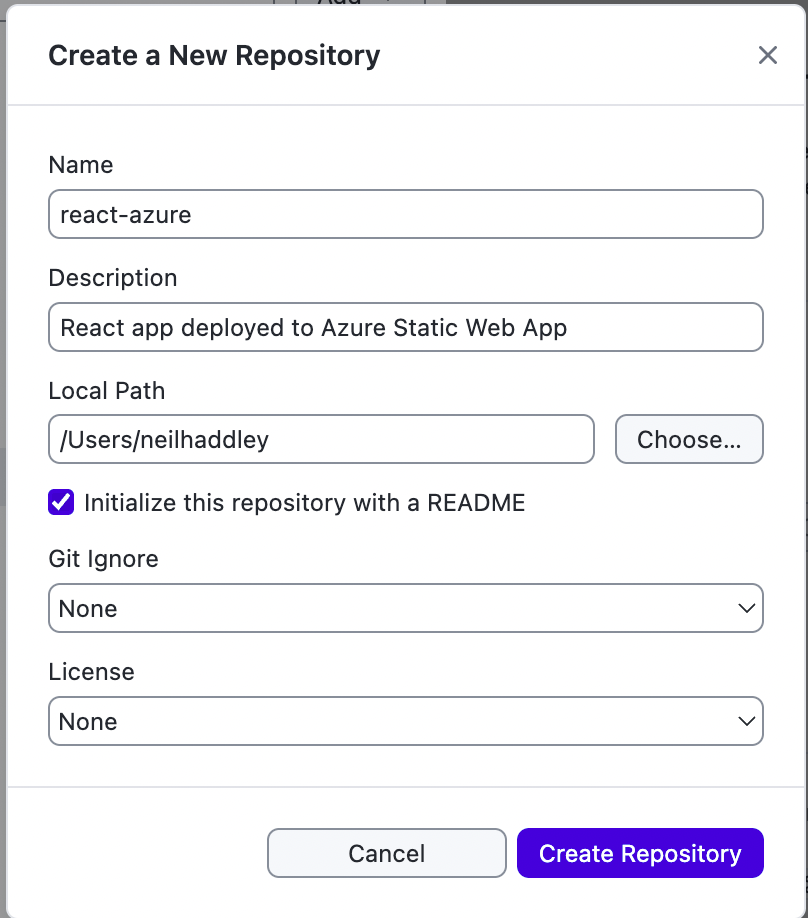
Task: Click the Name field label
Action: point(81,165)
